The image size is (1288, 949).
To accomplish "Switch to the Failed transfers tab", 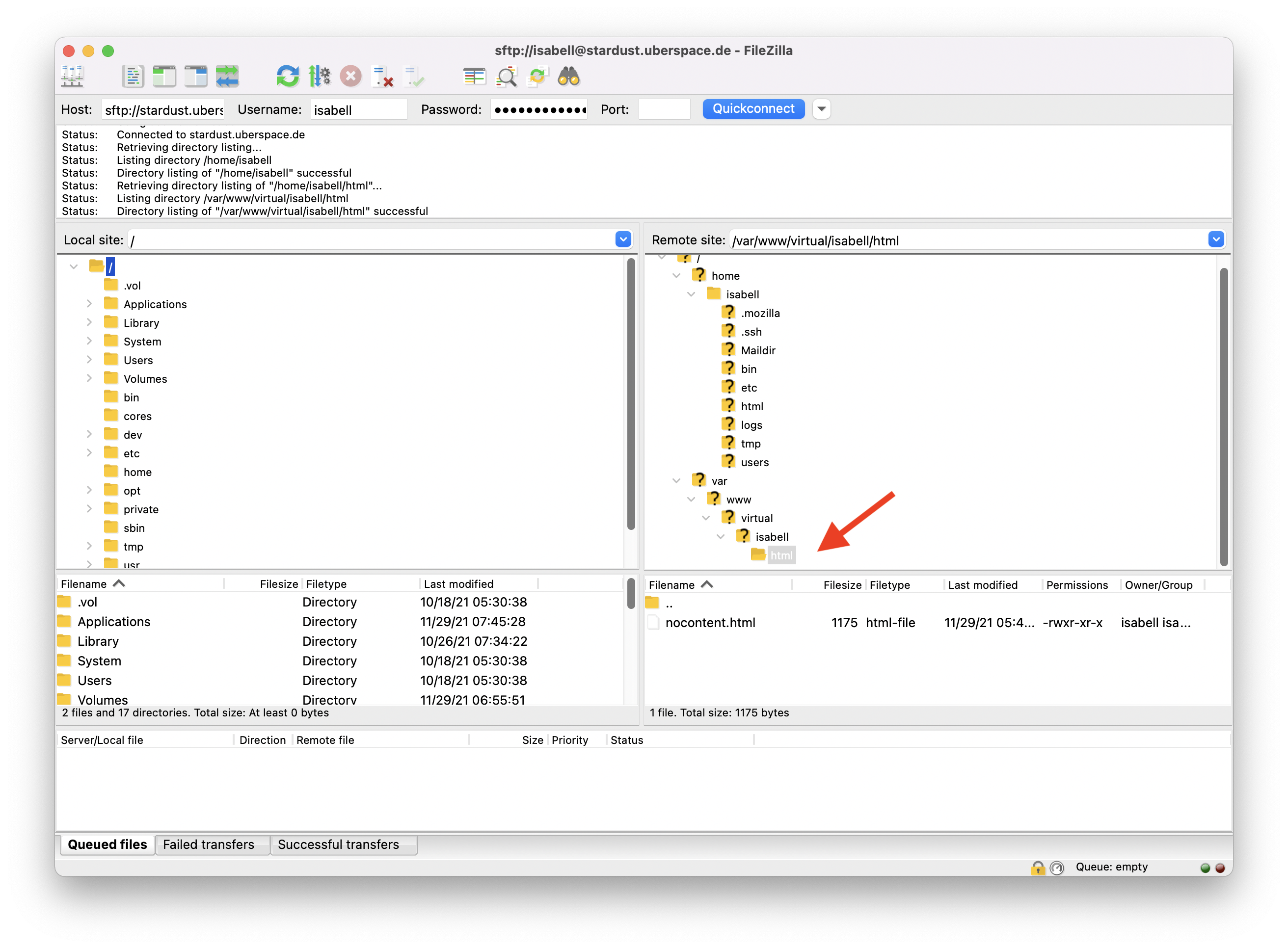I will tap(212, 844).
